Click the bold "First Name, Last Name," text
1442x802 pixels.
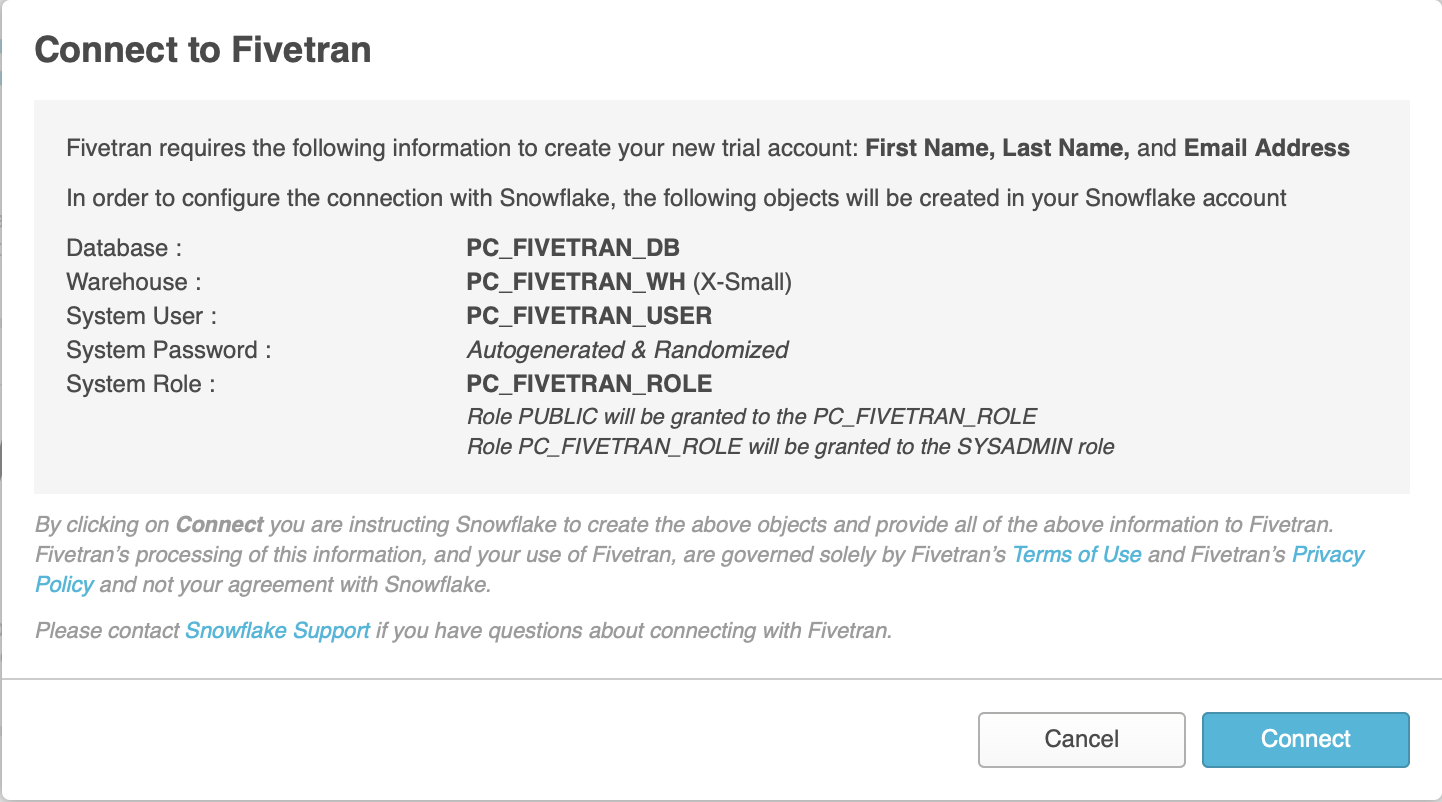tap(997, 149)
